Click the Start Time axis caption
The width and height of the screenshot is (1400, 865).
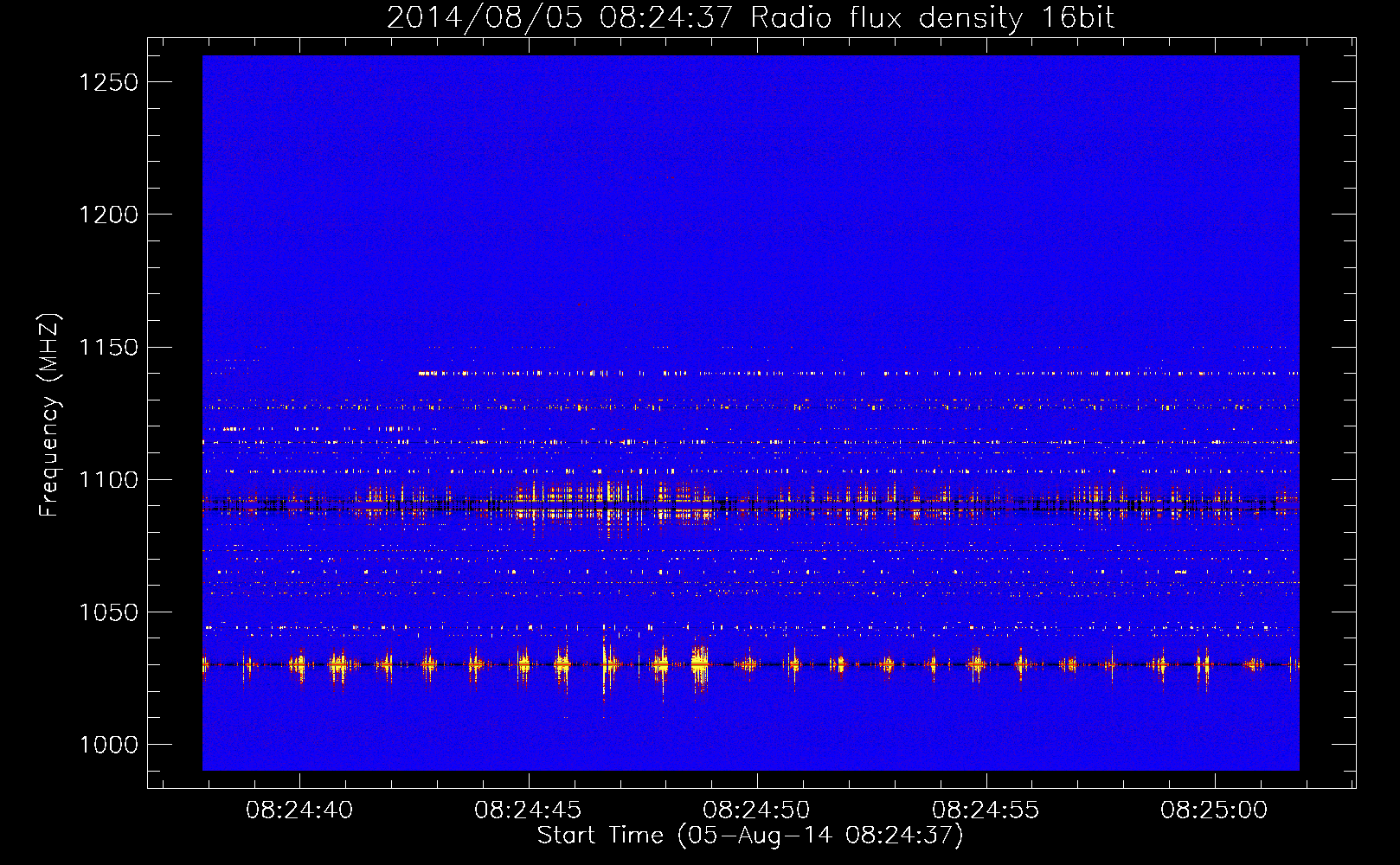750,836
